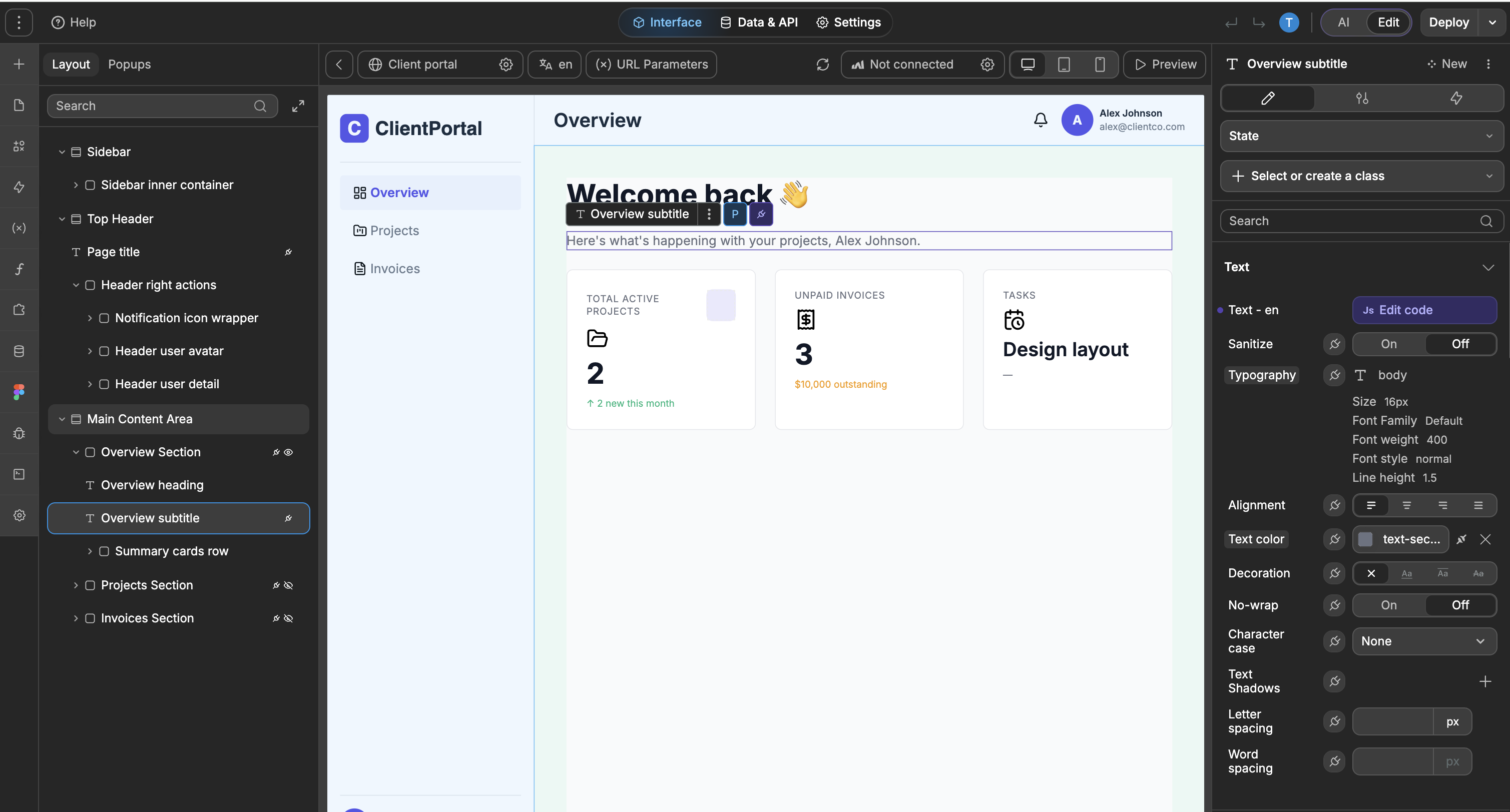Turn Sanitize On
This screenshot has width=1510, height=812.
(1388, 344)
